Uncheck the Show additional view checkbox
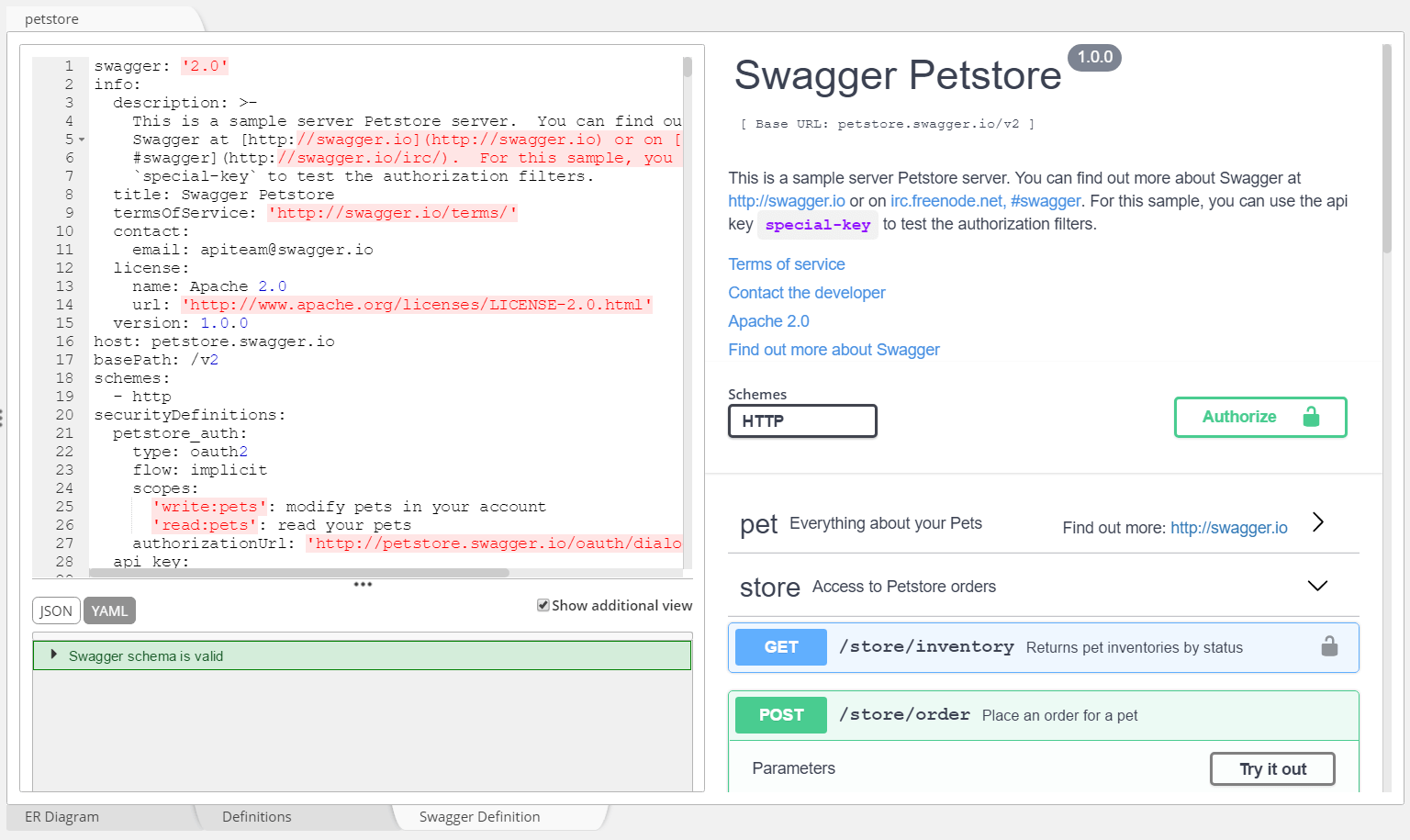Viewport: 1410px width, 840px height. point(543,604)
